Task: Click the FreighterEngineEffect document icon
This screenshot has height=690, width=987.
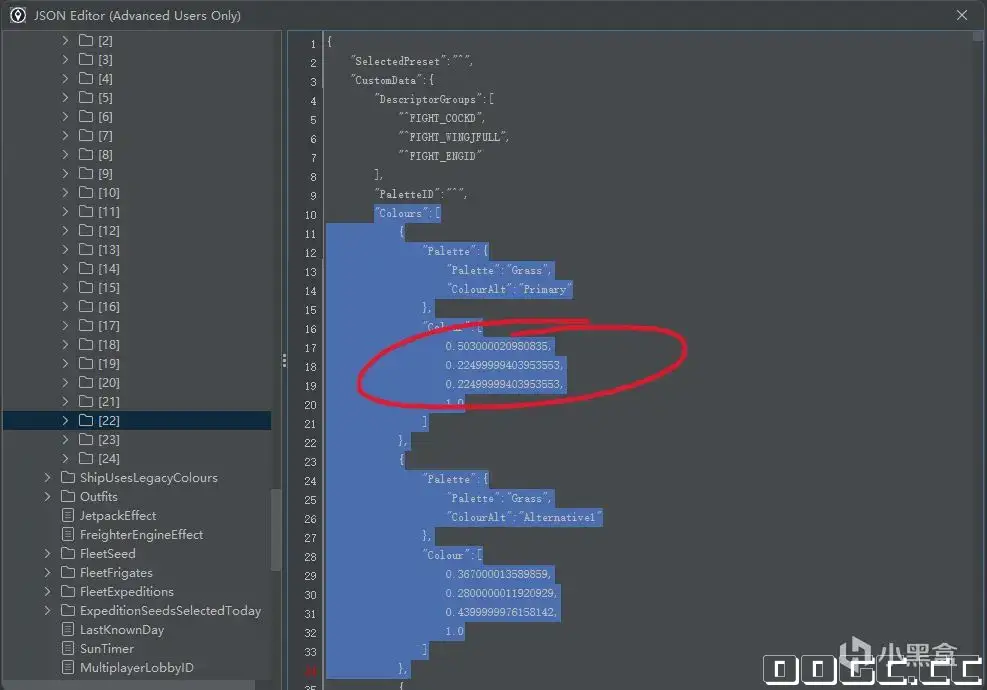Action: 68,534
